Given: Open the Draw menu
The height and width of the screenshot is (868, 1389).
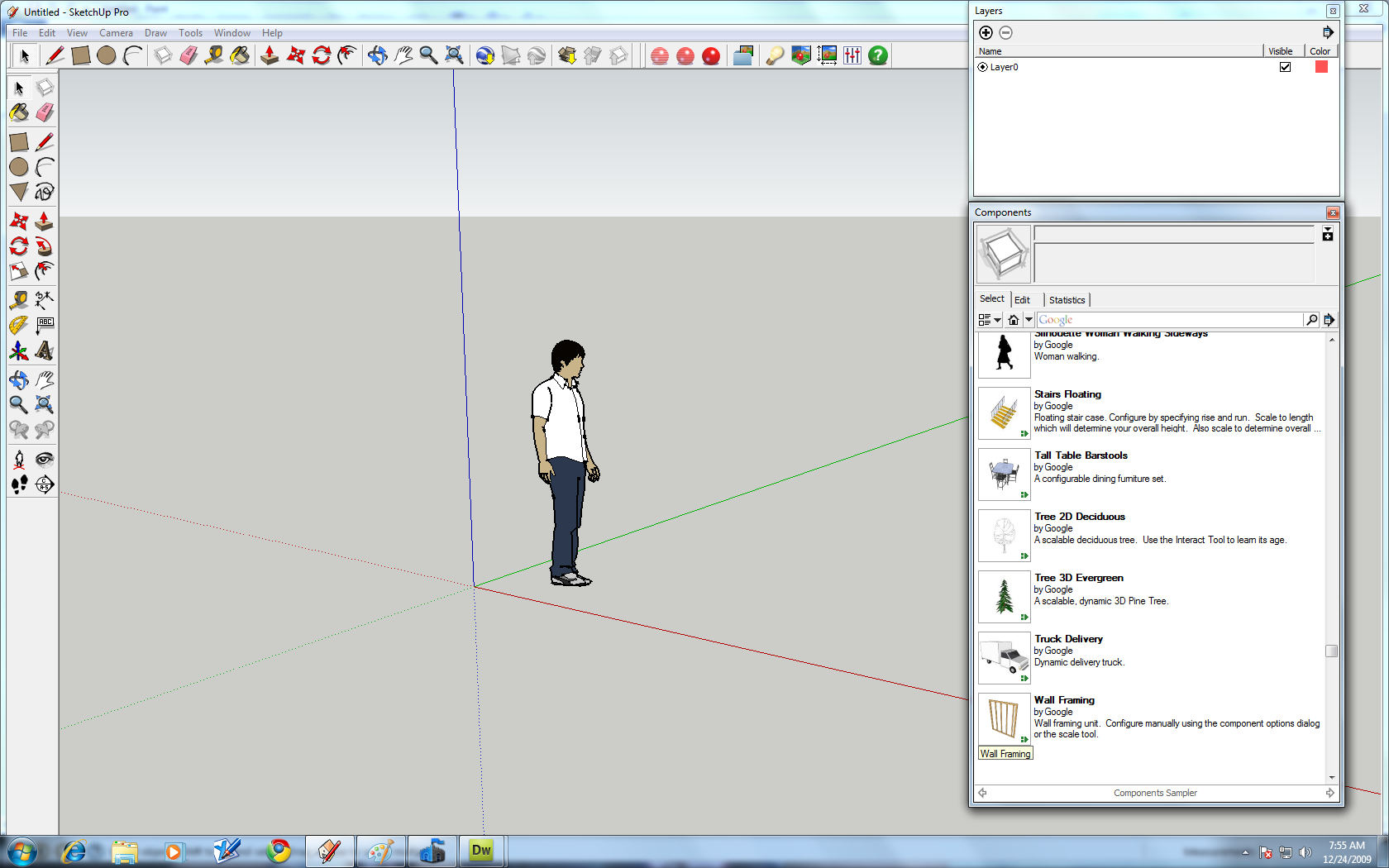Looking at the screenshot, I should click(x=155, y=33).
